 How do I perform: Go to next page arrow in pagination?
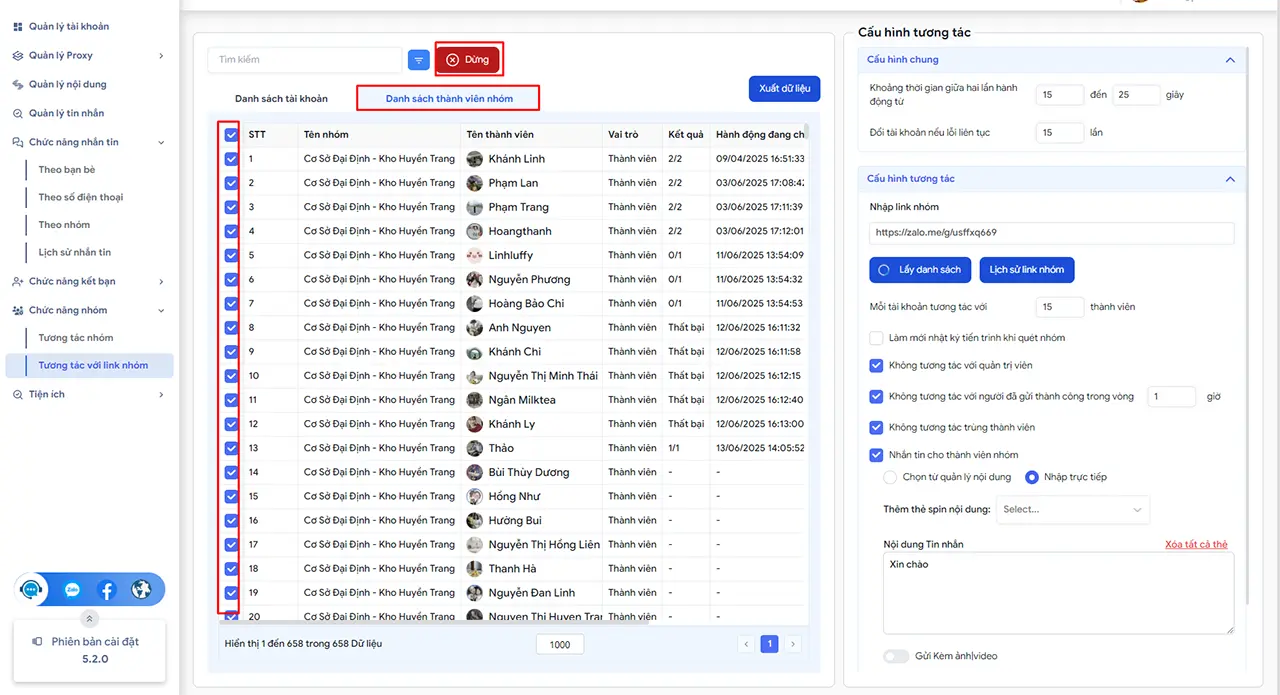point(793,644)
